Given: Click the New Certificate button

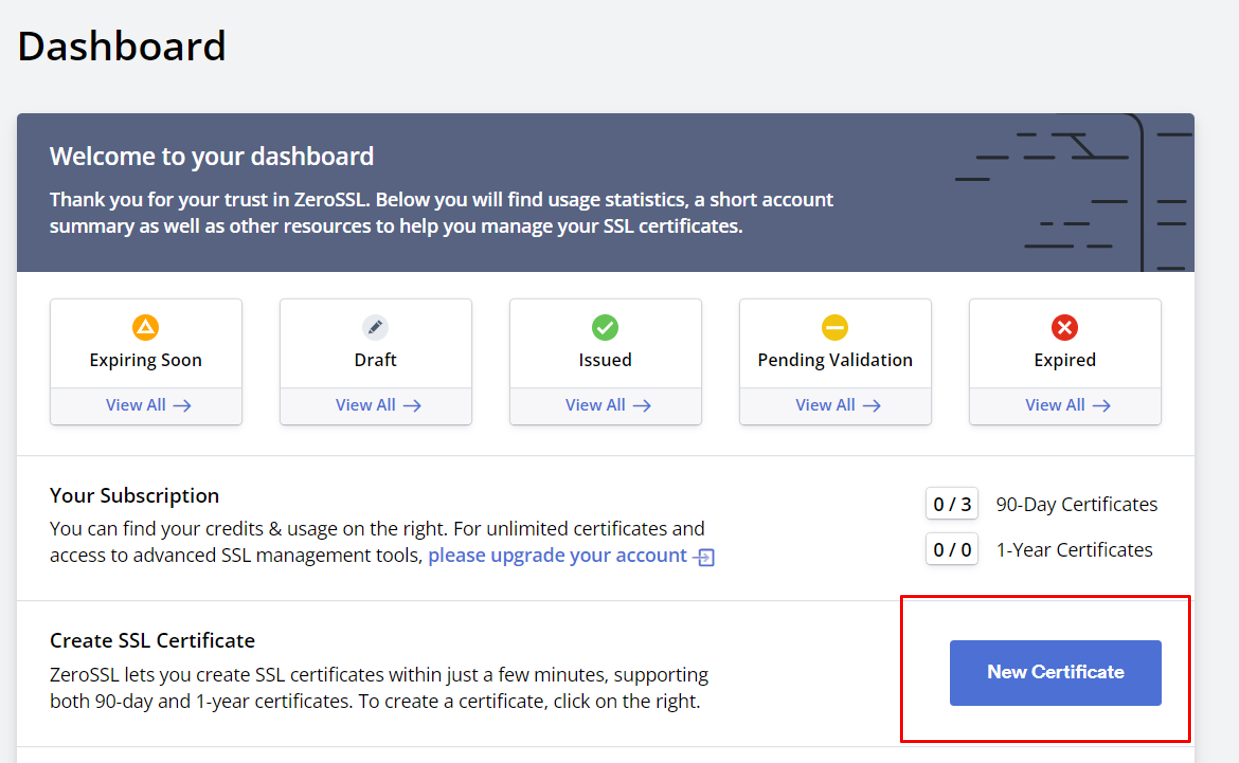Looking at the screenshot, I should click(x=1056, y=673).
